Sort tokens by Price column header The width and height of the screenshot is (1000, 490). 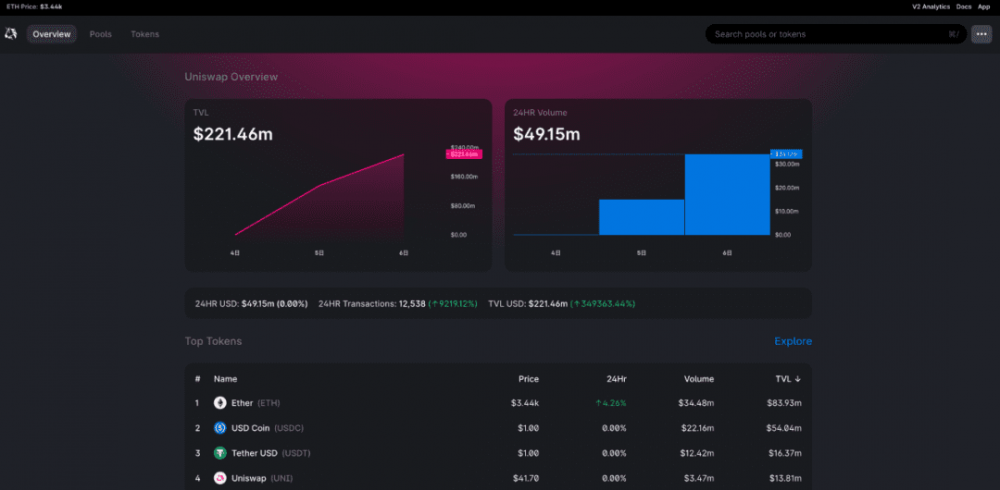pos(528,379)
